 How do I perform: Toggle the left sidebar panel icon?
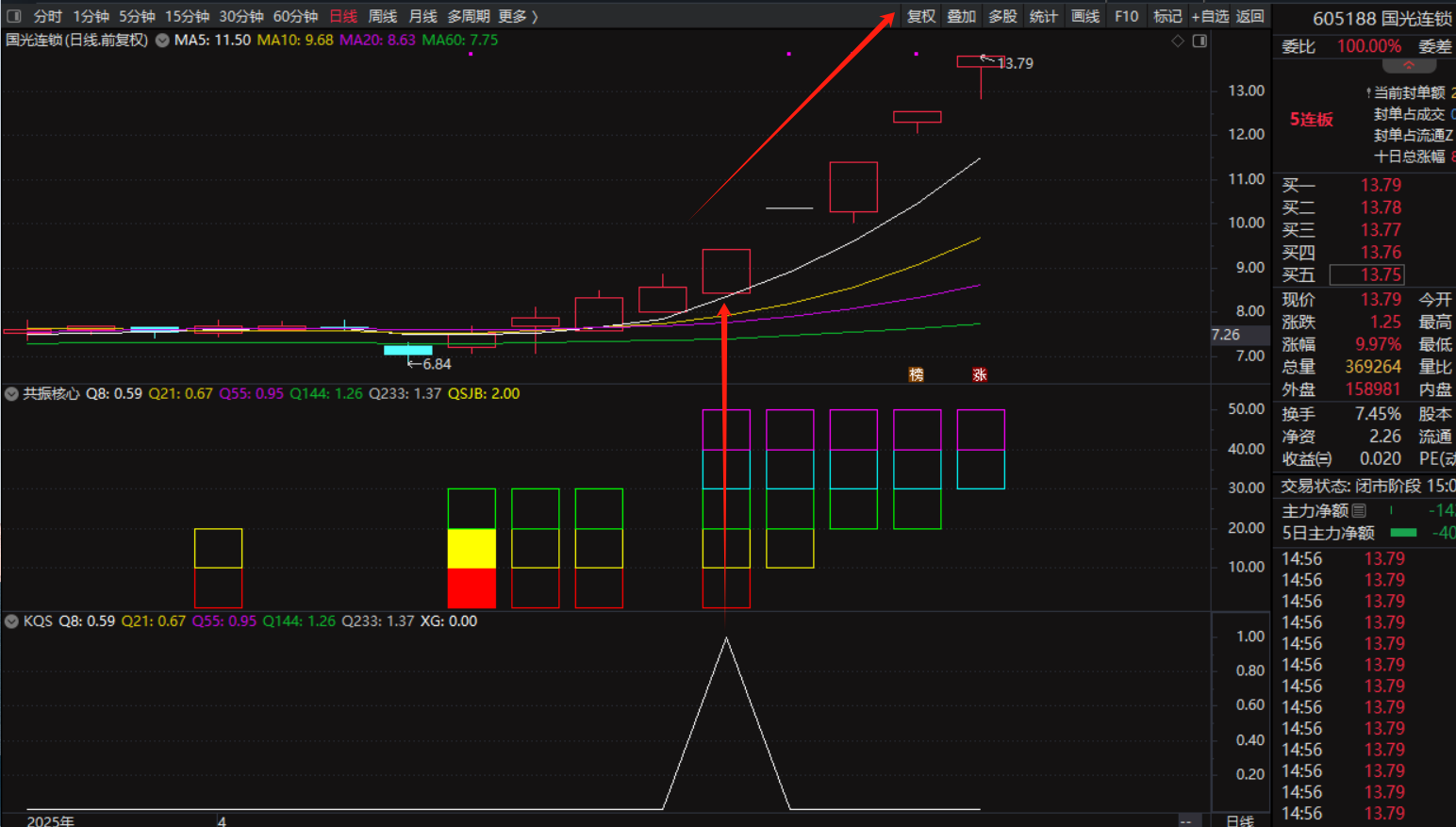(x=13, y=16)
